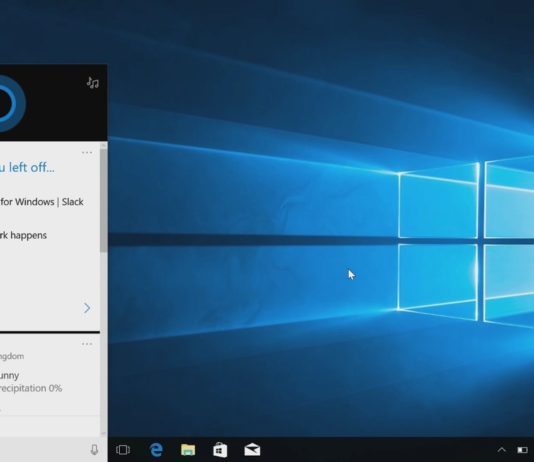Click the Cortana music recognition icon
Viewport: 534px width, 462px height.
[x=92, y=83]
